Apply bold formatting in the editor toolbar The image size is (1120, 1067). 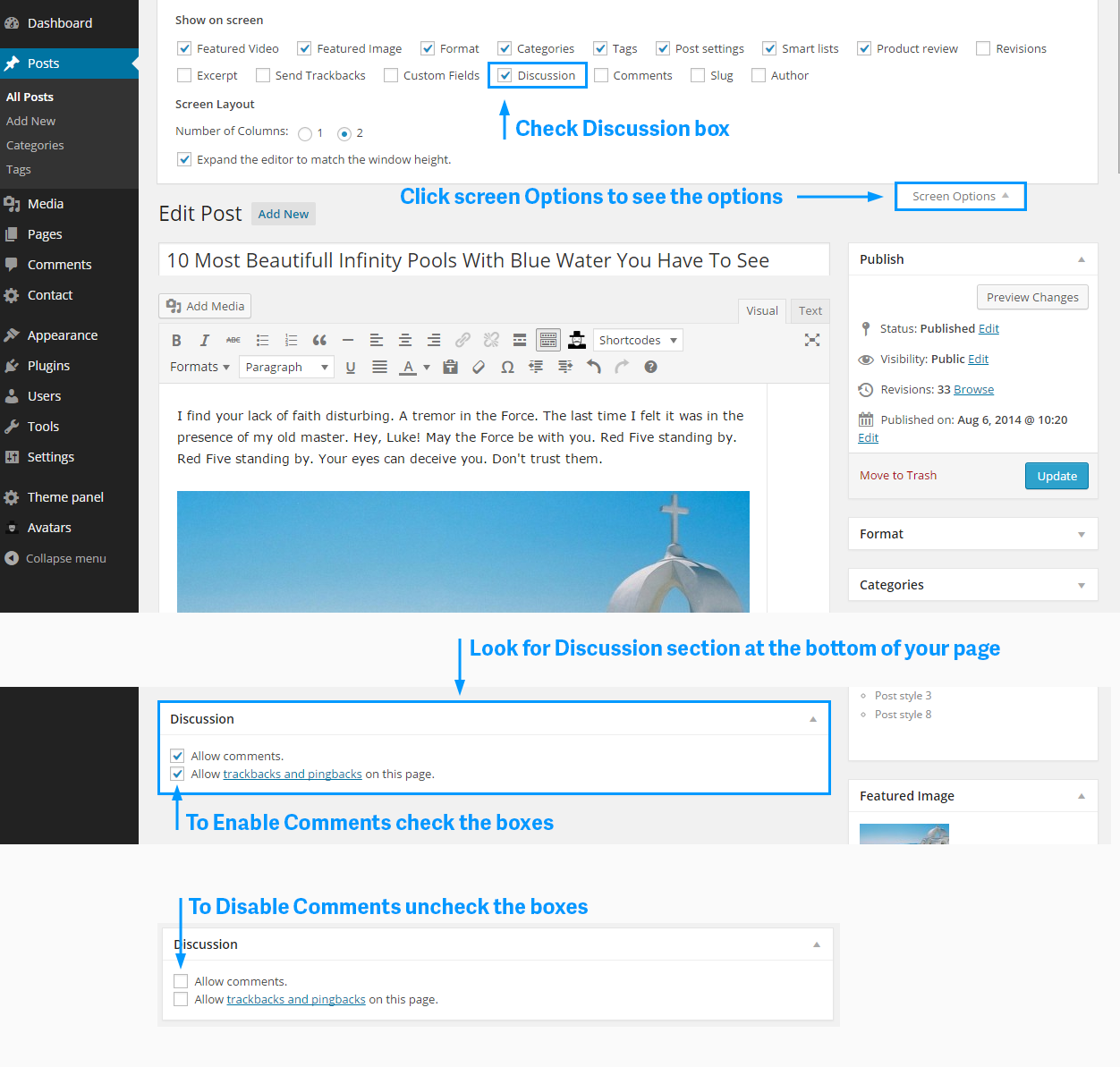176,340
